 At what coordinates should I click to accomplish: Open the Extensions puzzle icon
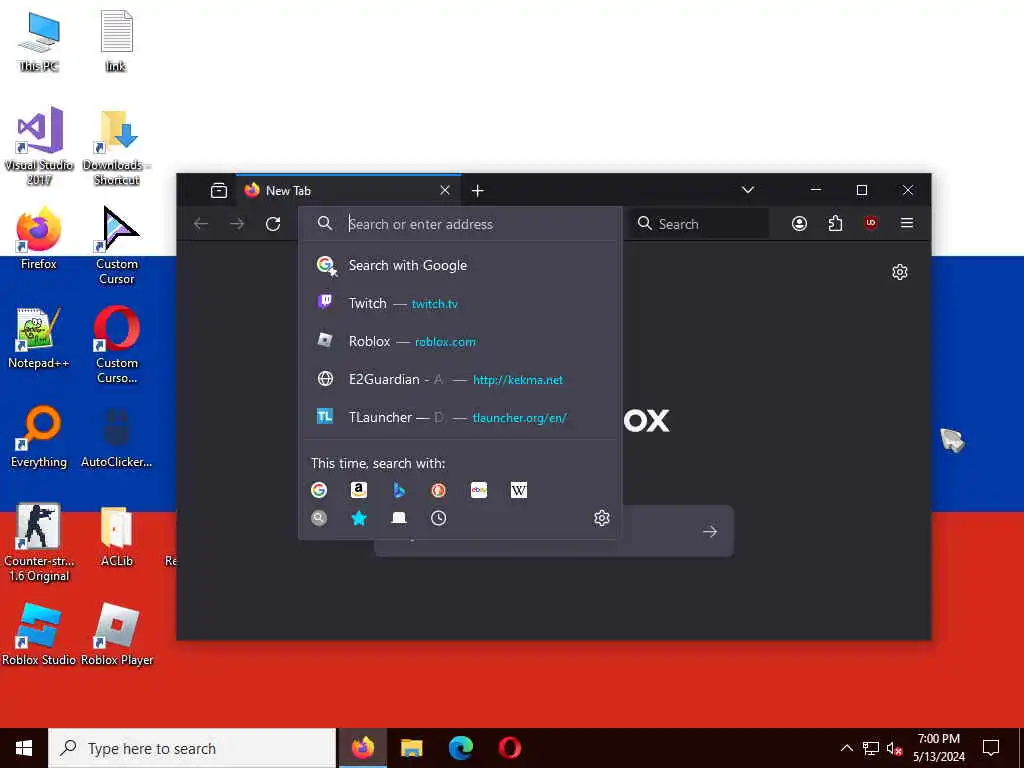click(835, 224)
